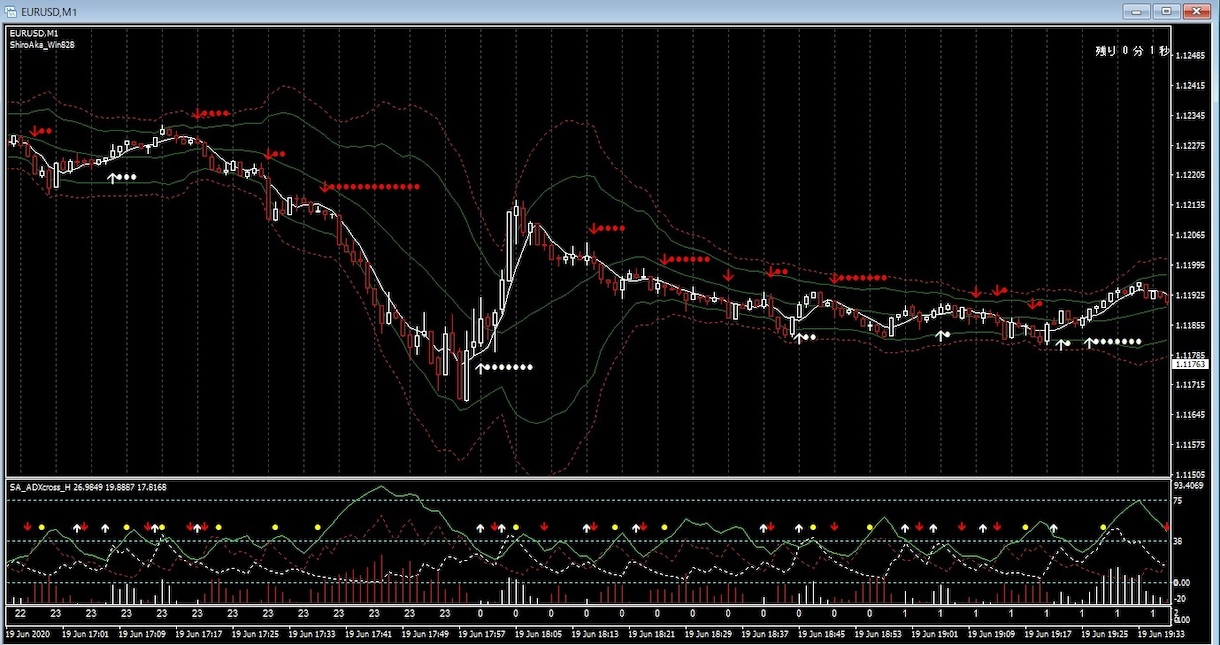1220x645 pixels.
Task: Select the ShiroAka_Win828 indicator label
Action: 42,44
